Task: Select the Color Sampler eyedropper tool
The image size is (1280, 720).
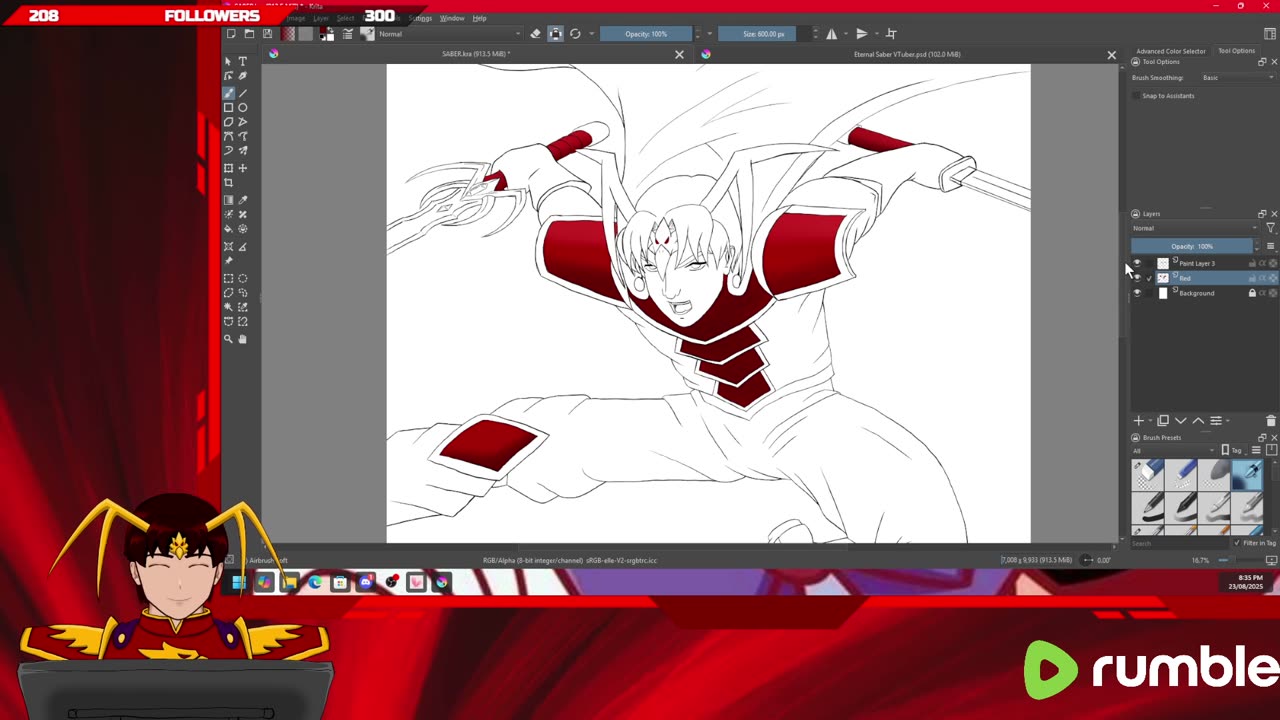Action: coord(243,200)
